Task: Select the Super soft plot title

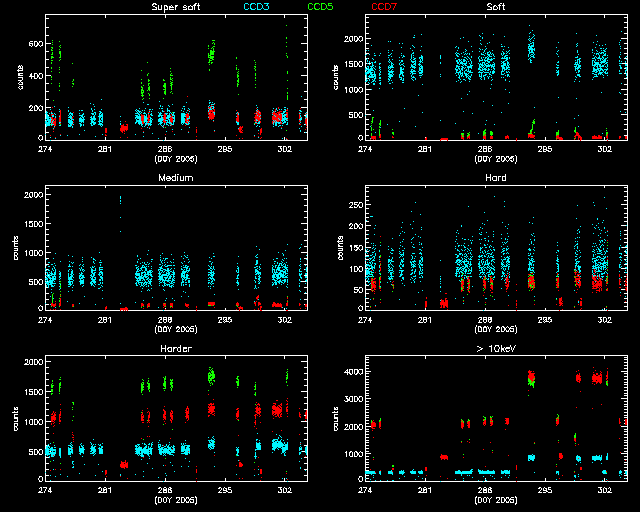Action: tap(175, 8)
